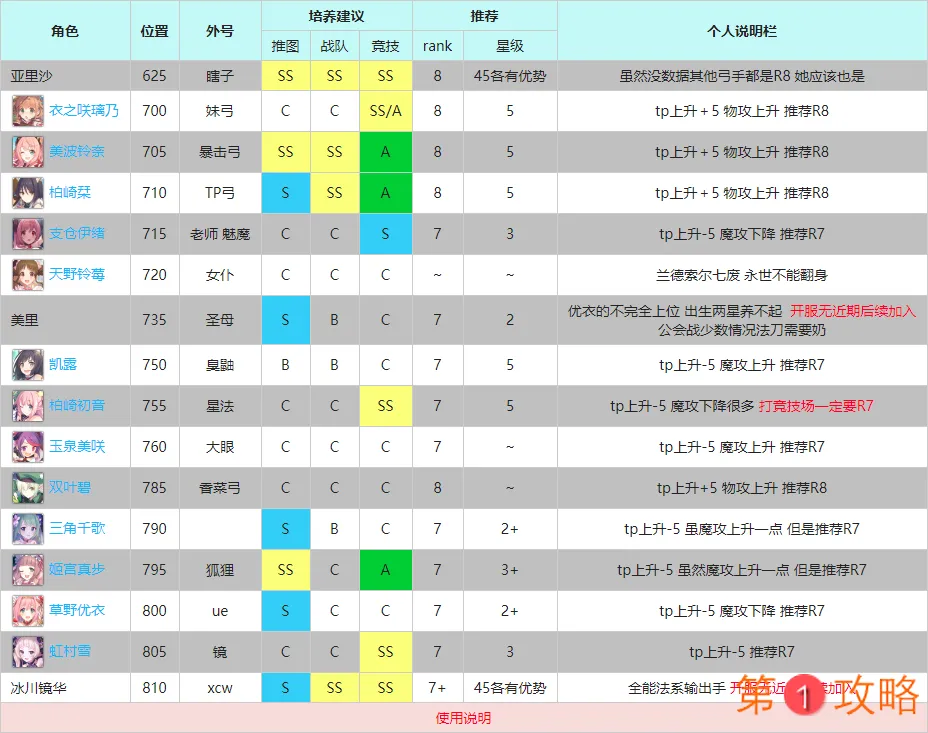Click the 虽然没数据其他弓手都是R8 note
Screen dimensions: 928x733
pos(742,76)
